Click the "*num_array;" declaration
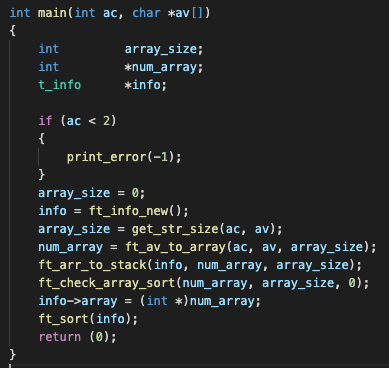This screenshot has width=389, height=368. [164, 67]
